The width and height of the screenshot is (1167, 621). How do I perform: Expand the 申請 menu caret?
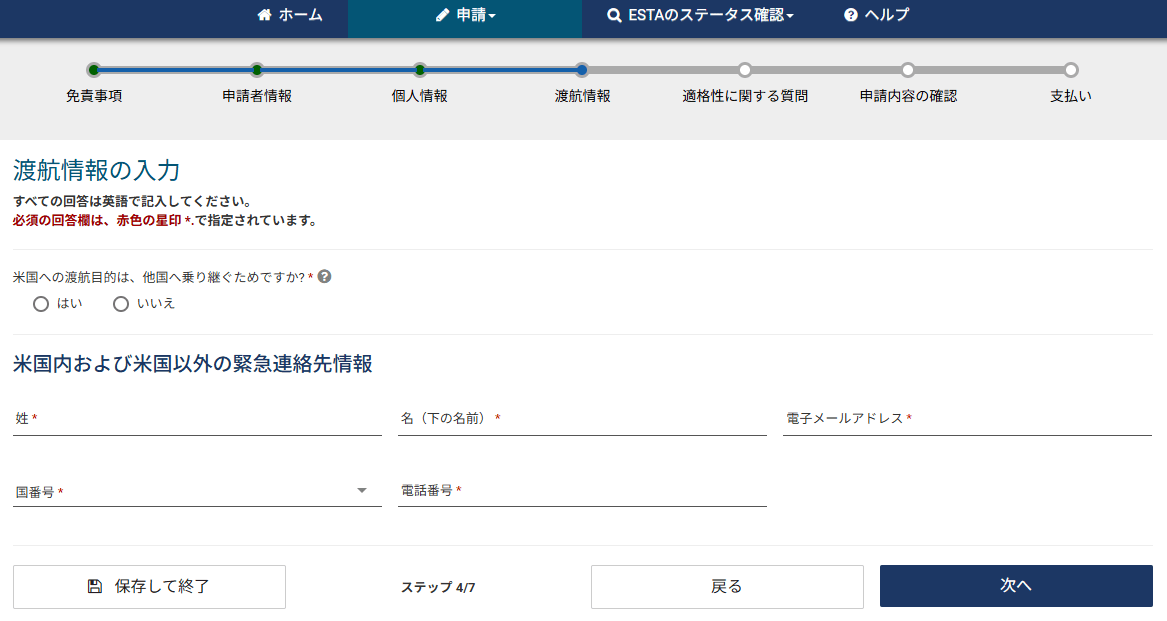[492, 16]
